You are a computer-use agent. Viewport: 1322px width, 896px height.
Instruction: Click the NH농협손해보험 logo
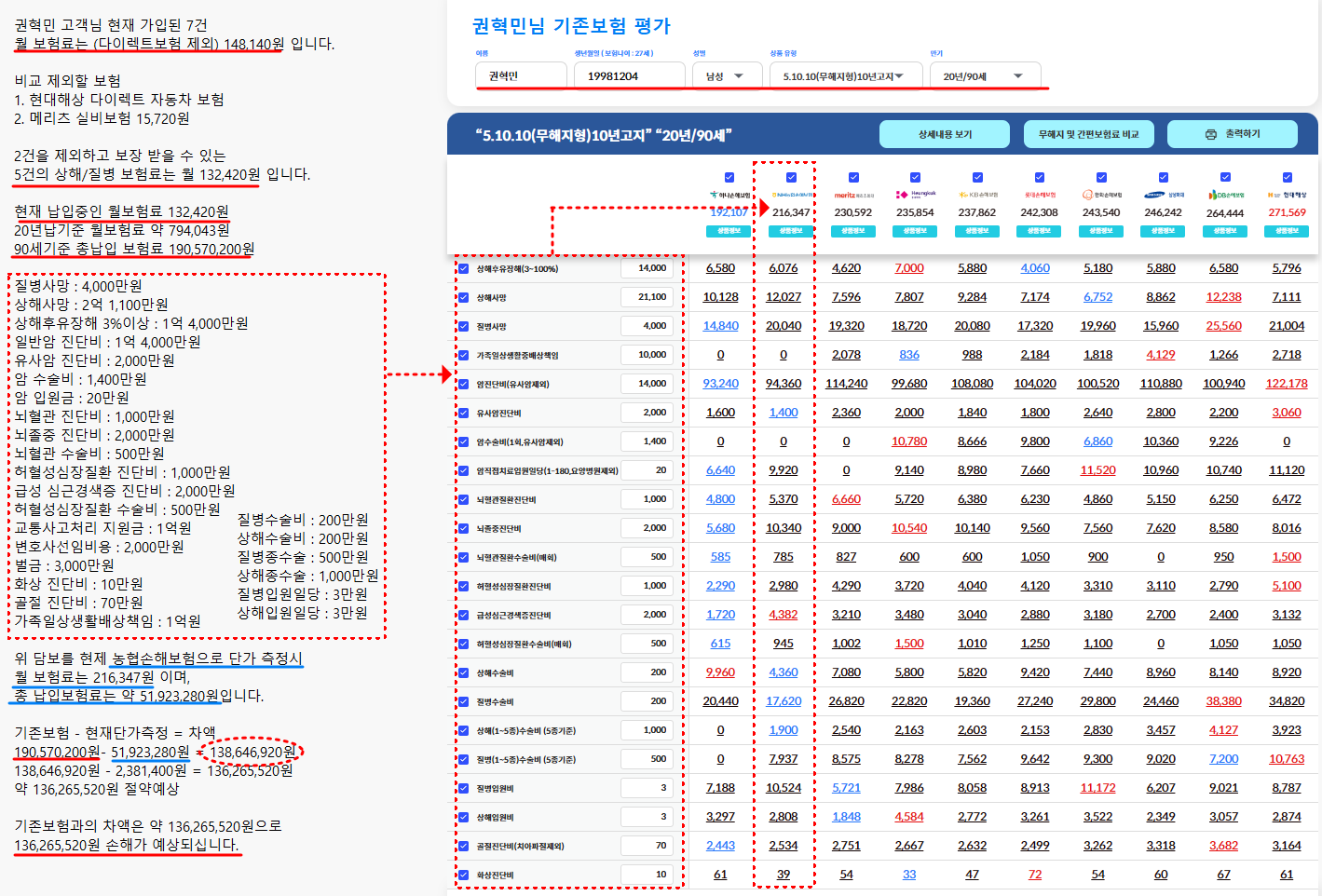pos(791,196)
